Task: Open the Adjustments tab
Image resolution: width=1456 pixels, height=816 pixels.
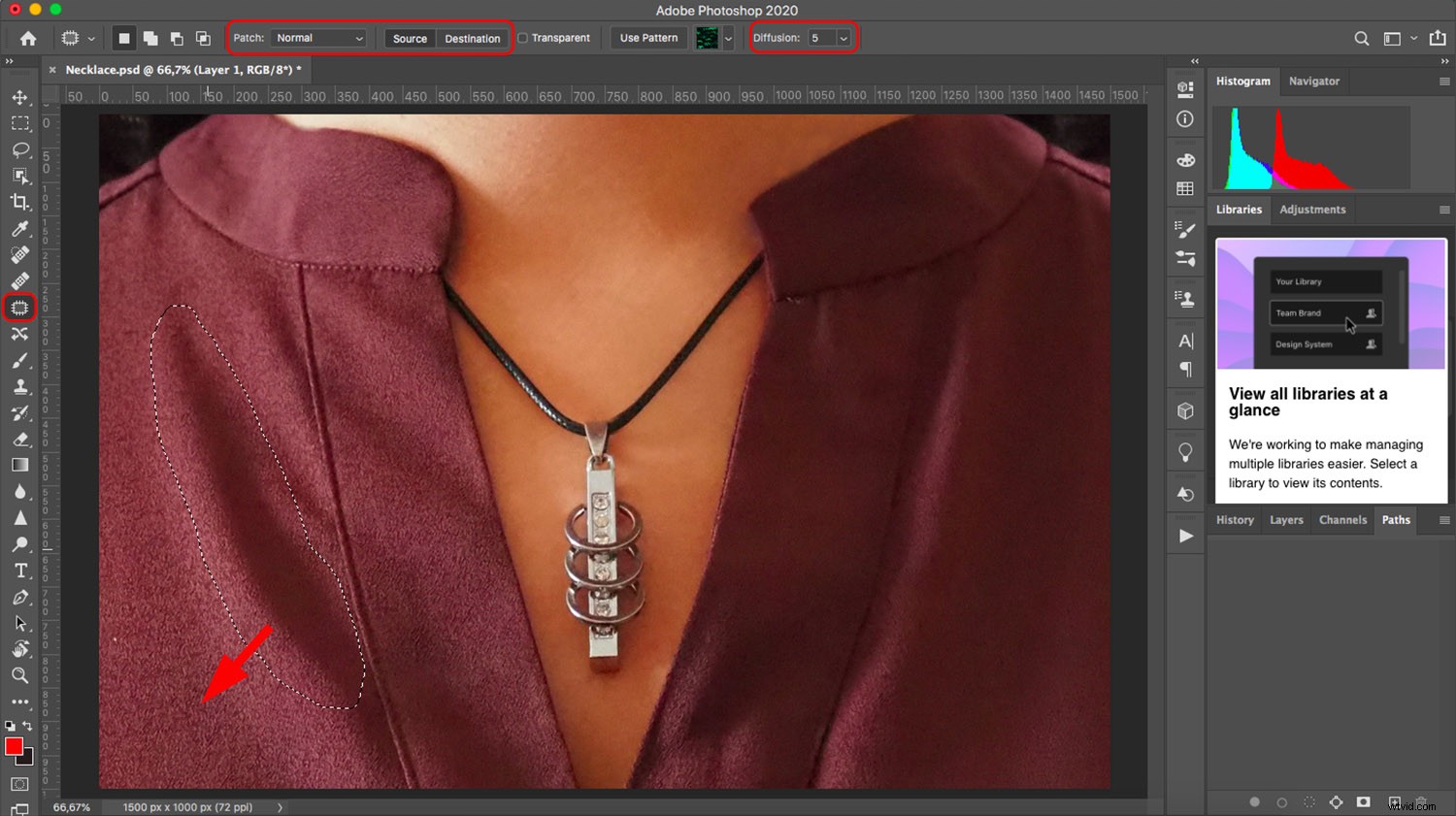Action: 1312,209
